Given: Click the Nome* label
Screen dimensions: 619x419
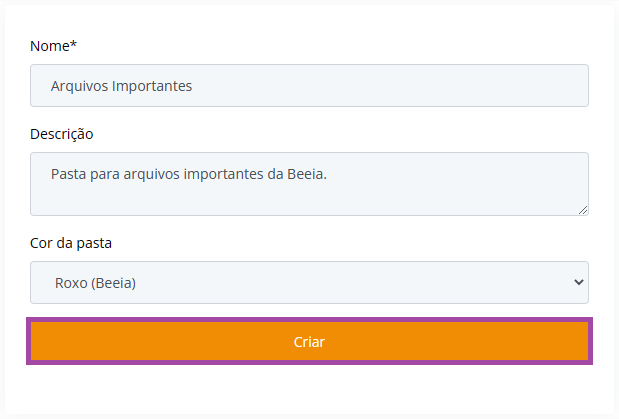Looking at the screenshot, I should (53, 46).
